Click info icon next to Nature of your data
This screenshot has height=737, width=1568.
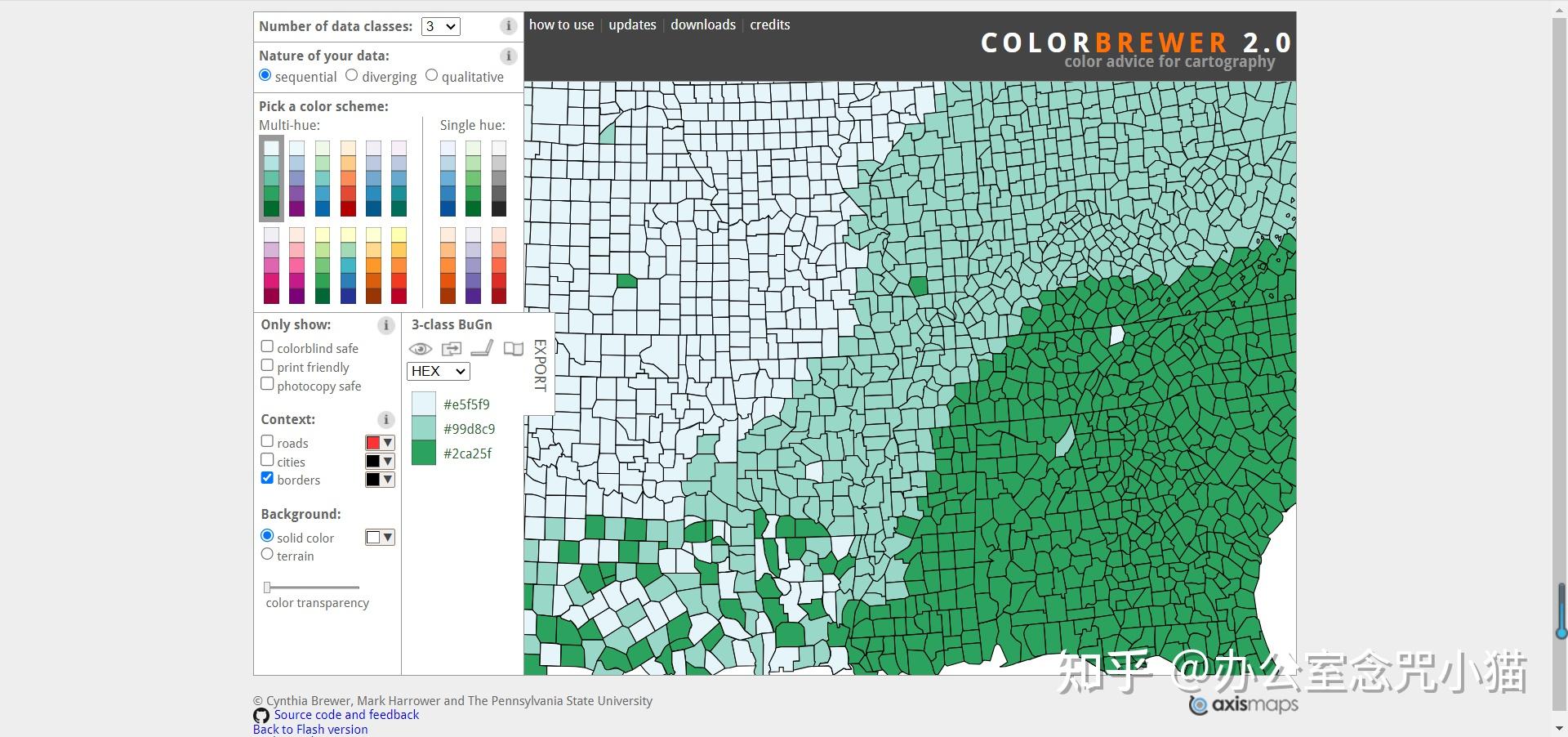(x=508, y=56)
